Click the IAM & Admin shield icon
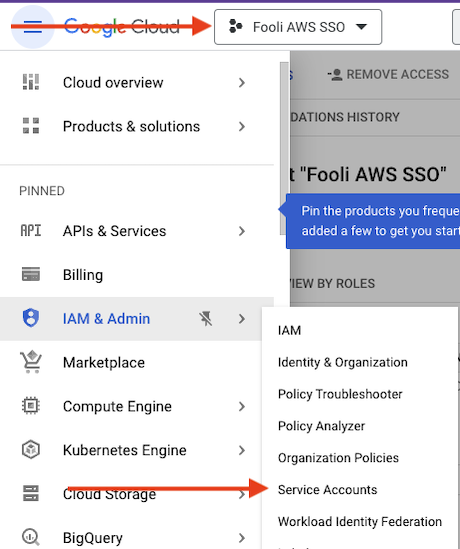Image resolution: width=460 pixels, height=549 pixels. [31, 318]
